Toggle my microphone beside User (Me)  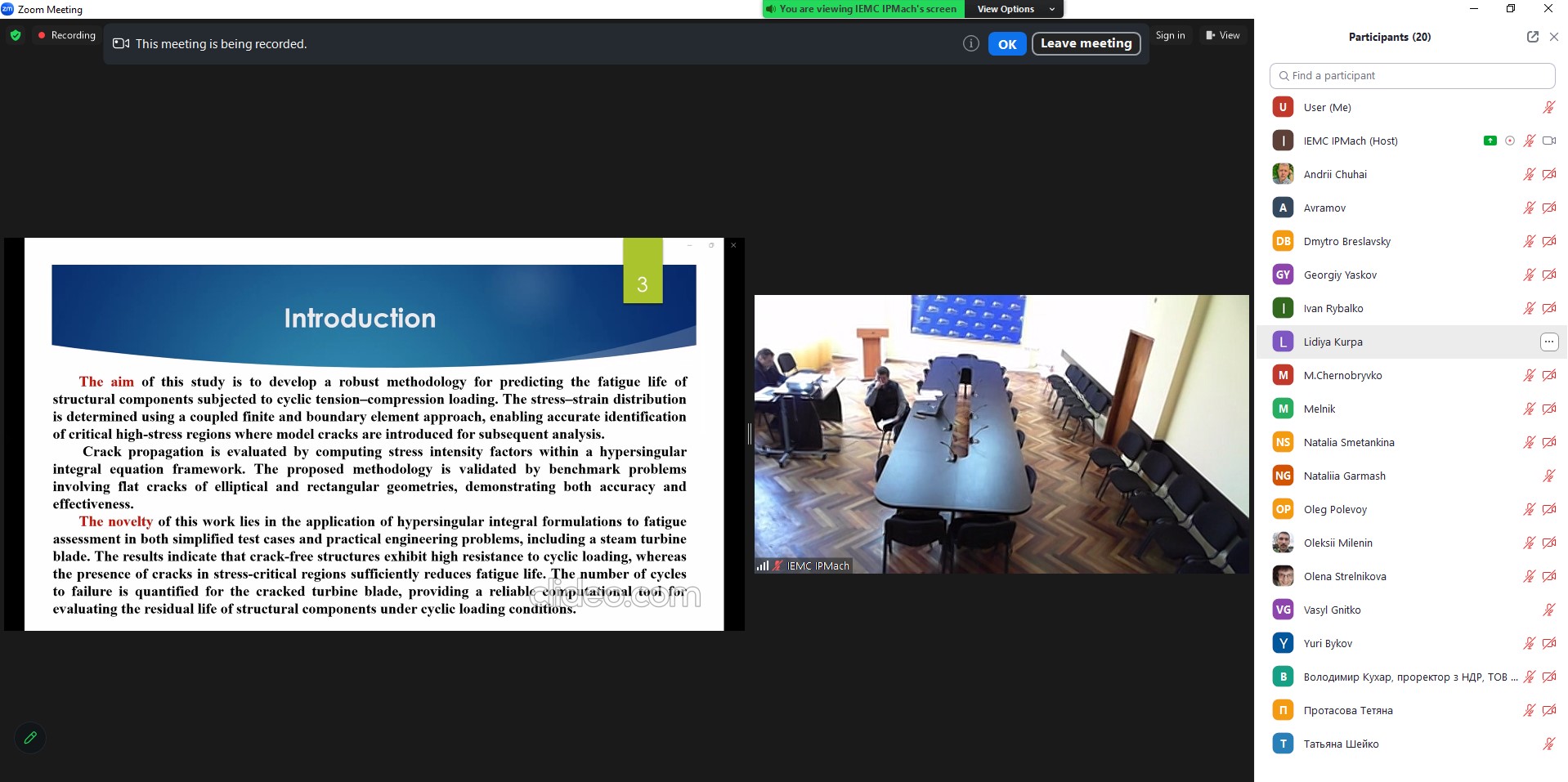point(1548,107)
